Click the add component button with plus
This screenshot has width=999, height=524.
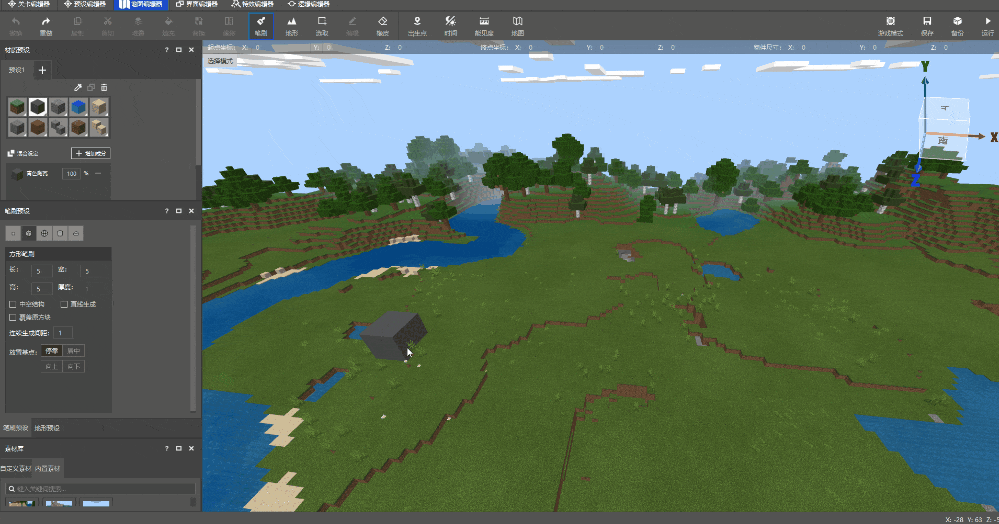91,153
